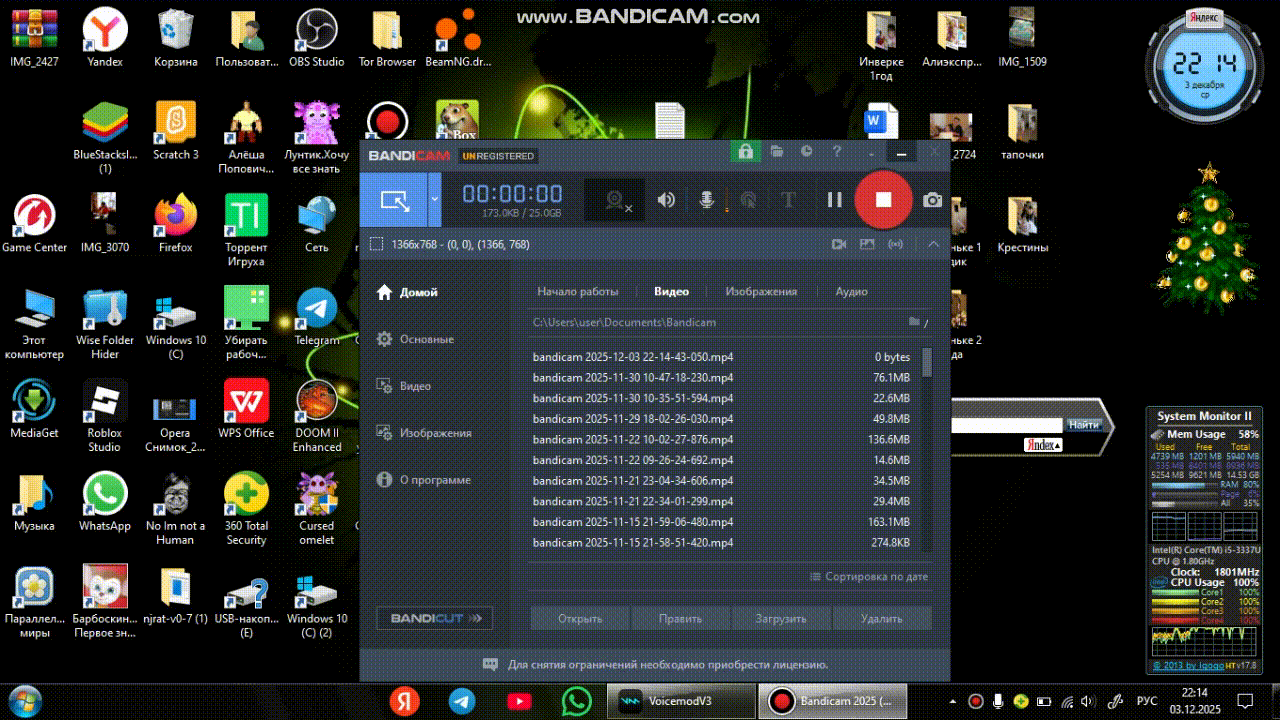Screen dimensions: 1280x720
Task: Click the capture area rectangle icon
Action: 376,244
